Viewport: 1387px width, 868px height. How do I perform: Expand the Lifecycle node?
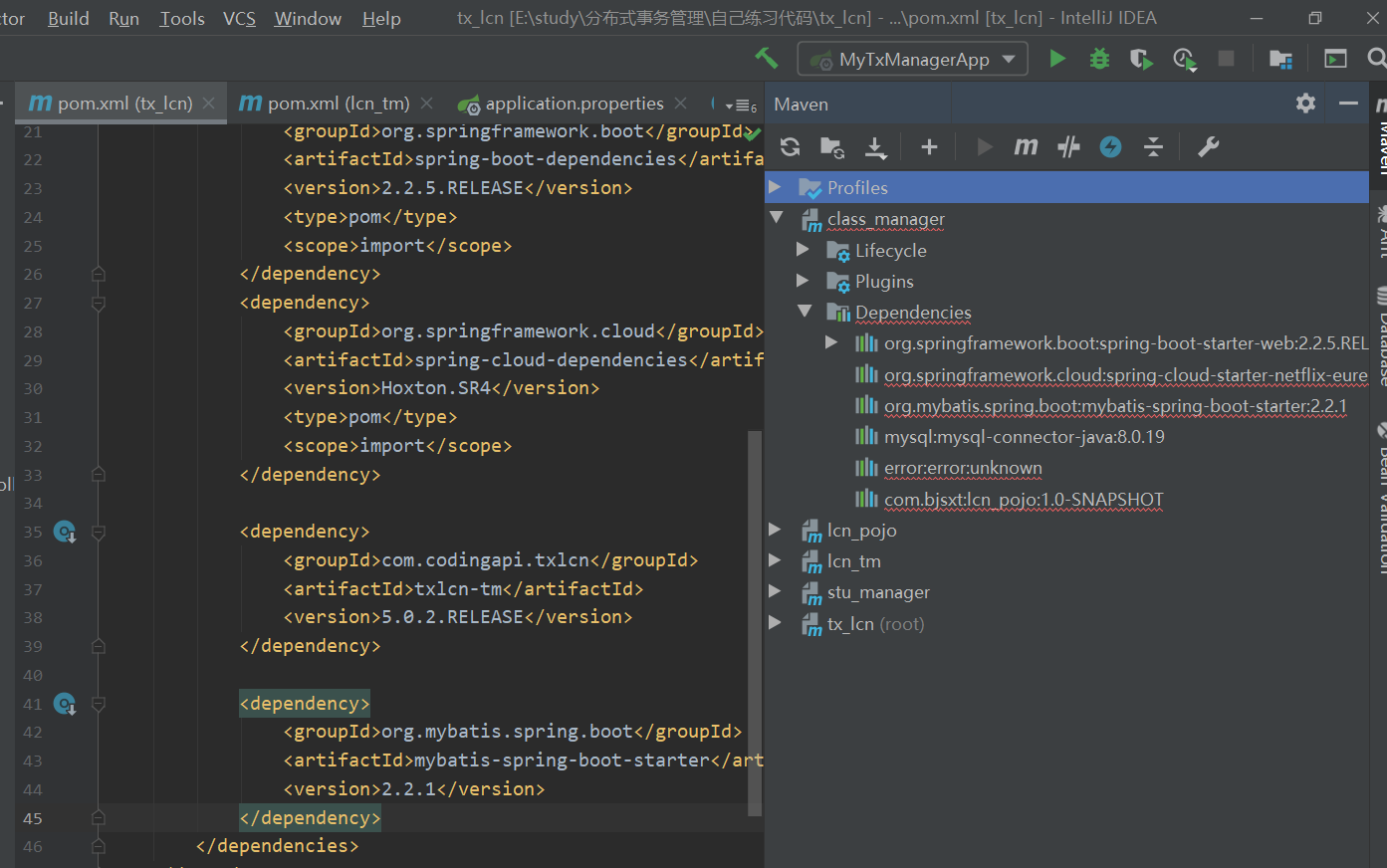pyautogui.click(x=803, y=249)
